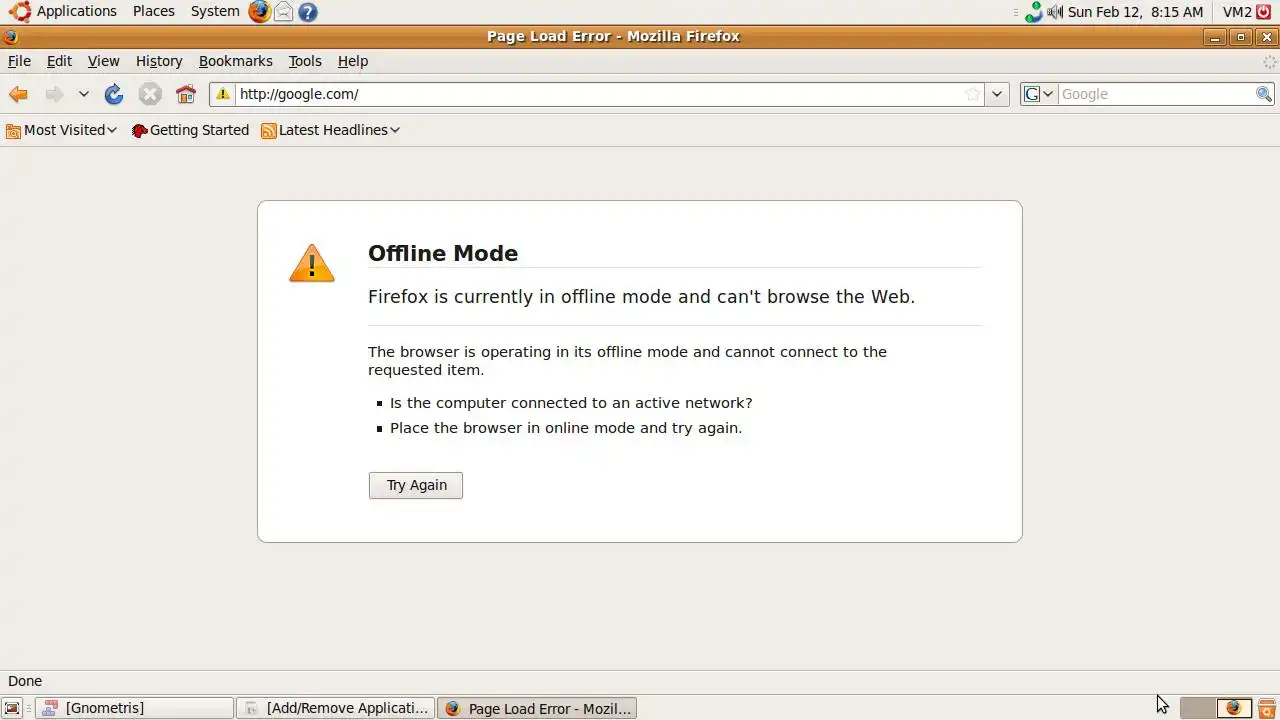Click the orange warning triangle on the error page
The image size is (1280, 720).
tap(312, 263)
